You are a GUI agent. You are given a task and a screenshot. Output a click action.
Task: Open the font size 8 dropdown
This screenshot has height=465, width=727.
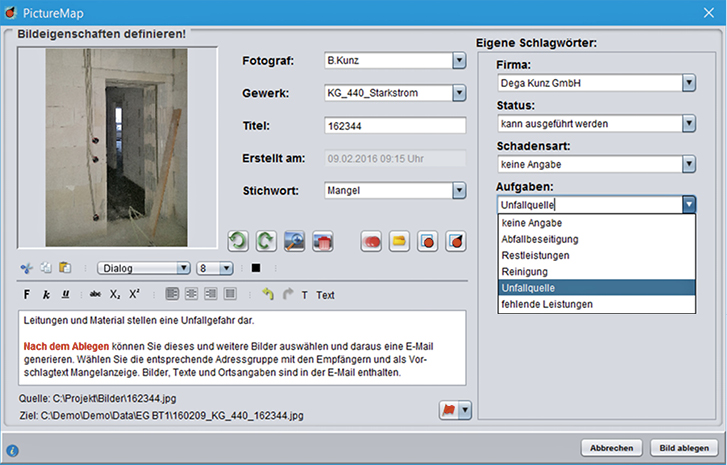click(x=226, y=268)
